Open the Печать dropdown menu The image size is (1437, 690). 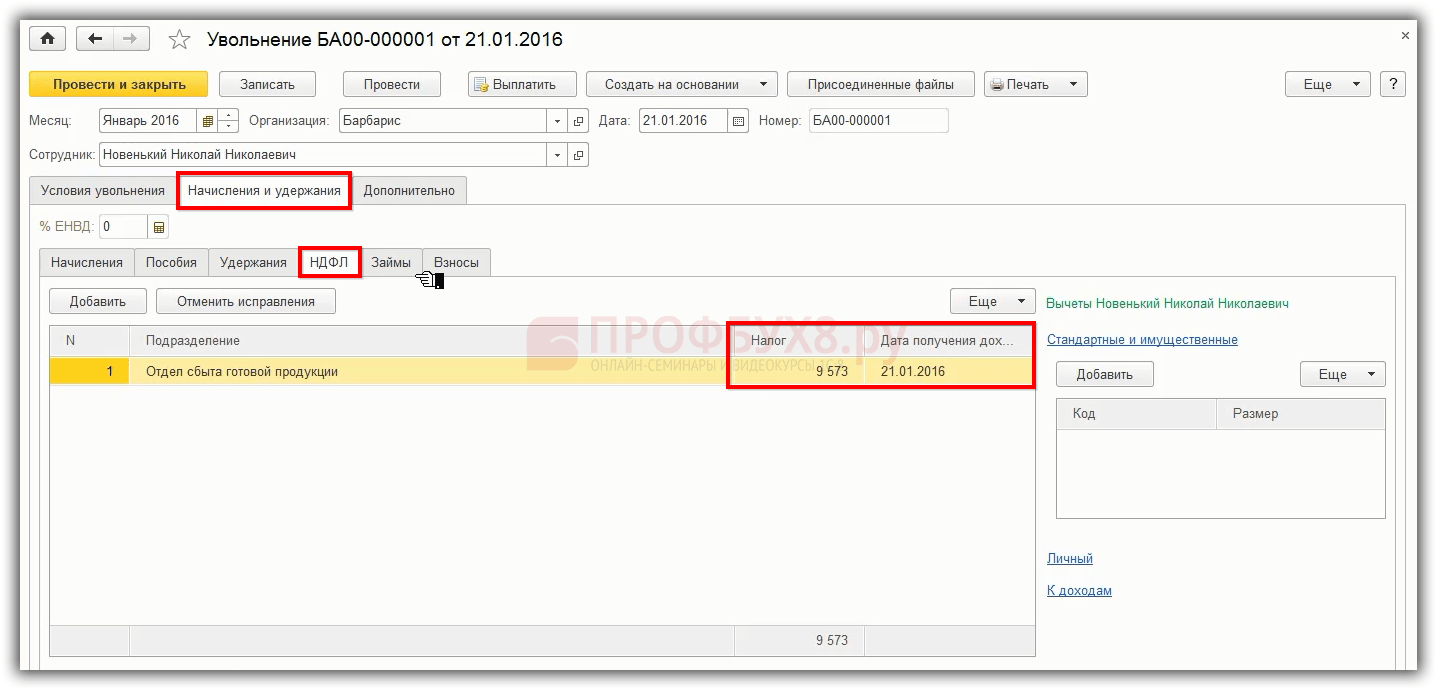click(x=1036, y=84)
